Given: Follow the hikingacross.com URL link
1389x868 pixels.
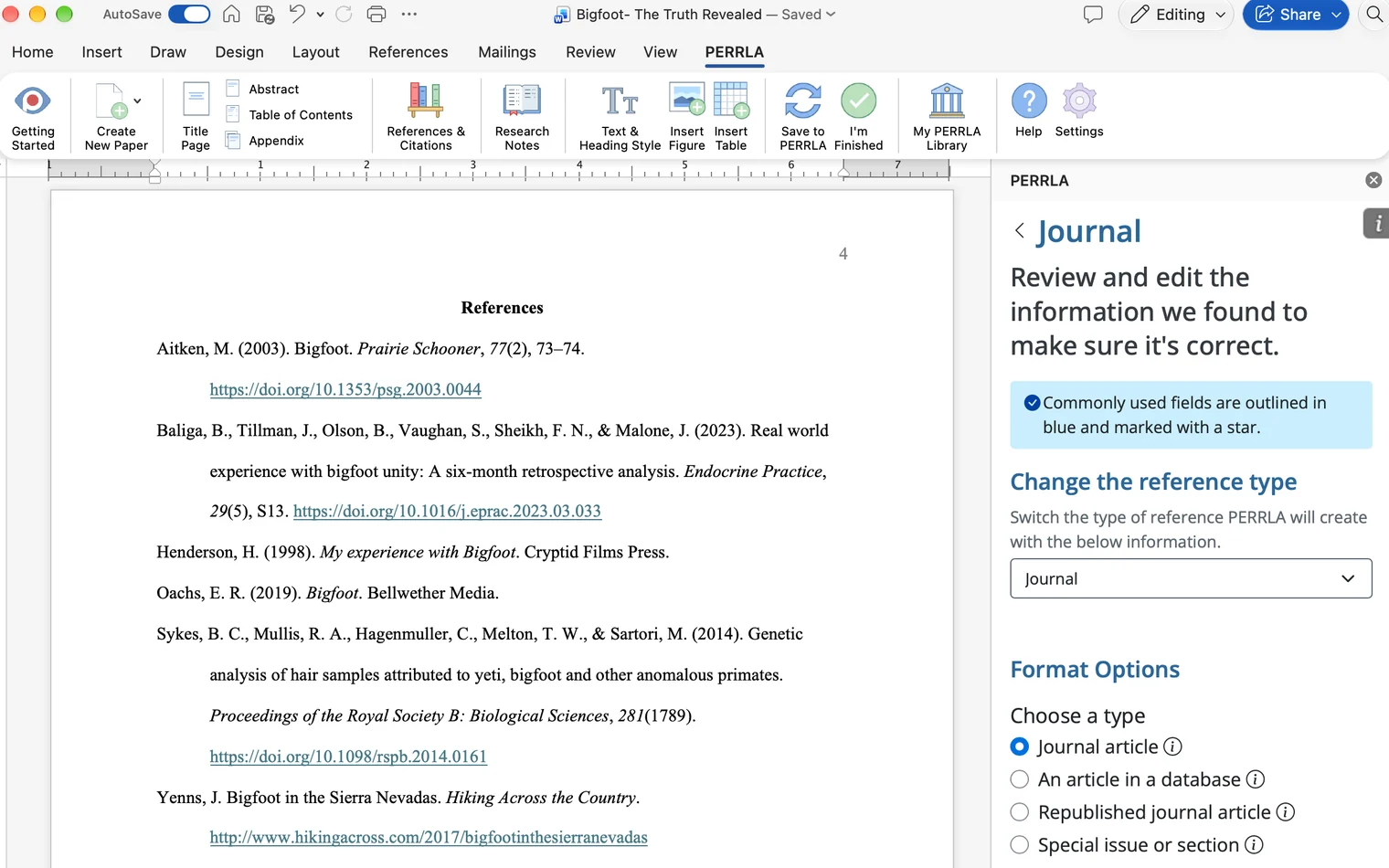Looking at the screenshot, I should pyautogui.click(x=429, y=837).
